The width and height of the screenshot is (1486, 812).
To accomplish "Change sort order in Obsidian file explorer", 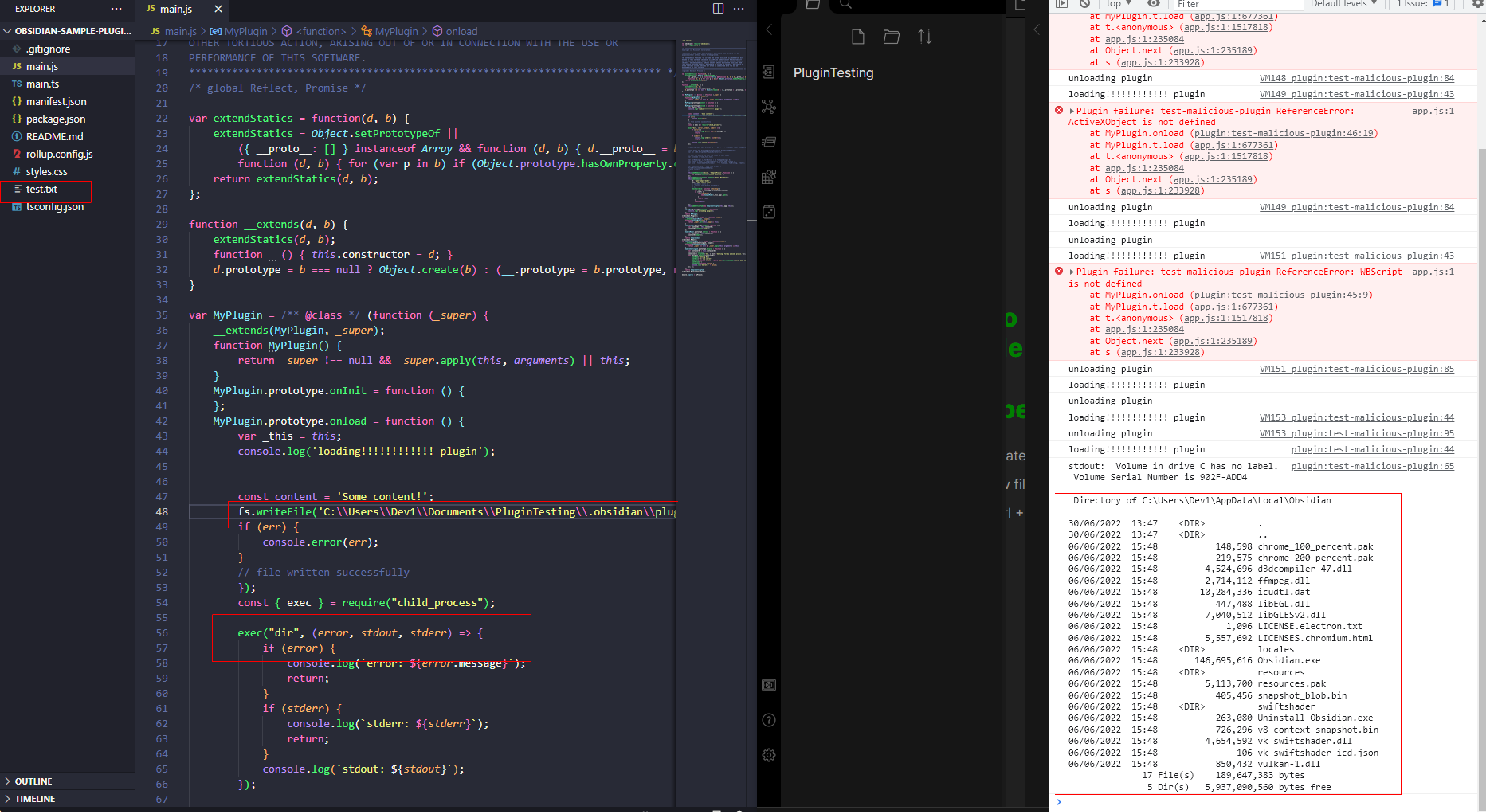I will [925, 37].
